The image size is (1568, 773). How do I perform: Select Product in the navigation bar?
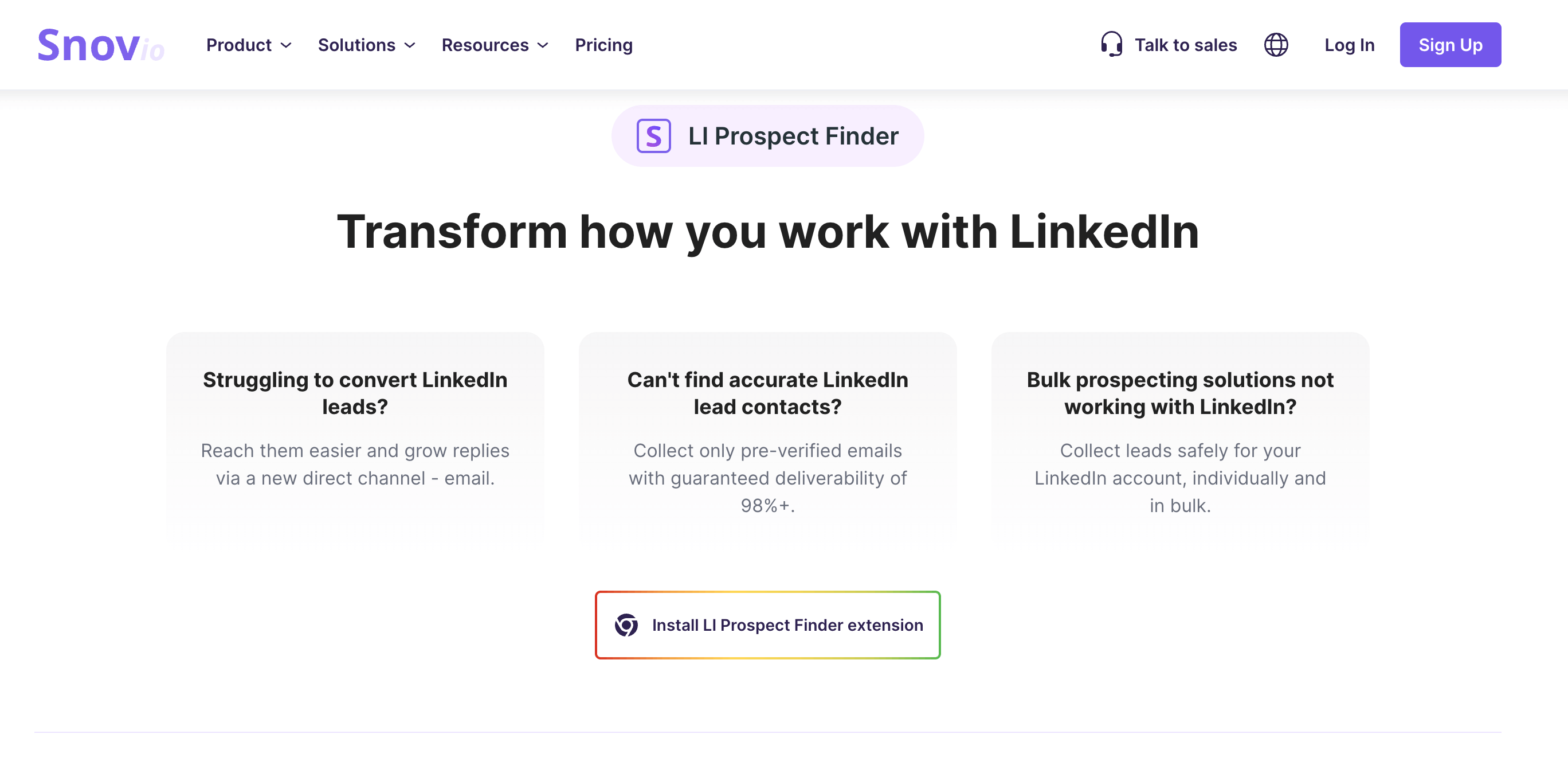tap(238, 45)
